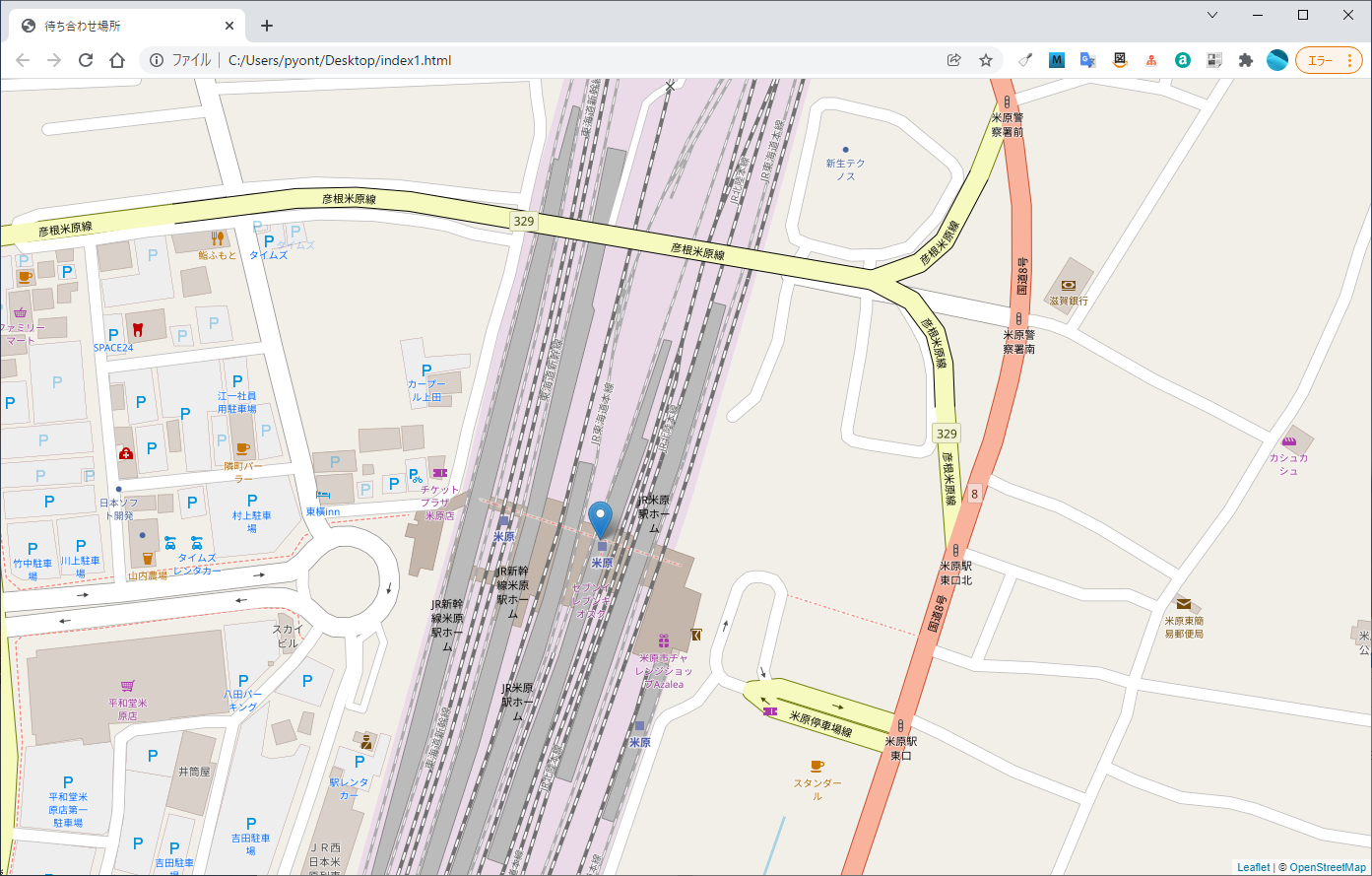The width and height of the screenshot is (1372, 876).
Task: Click the traffic signal at 米原警察署前
Action: pyautogui.click(x=1007, y=101)
